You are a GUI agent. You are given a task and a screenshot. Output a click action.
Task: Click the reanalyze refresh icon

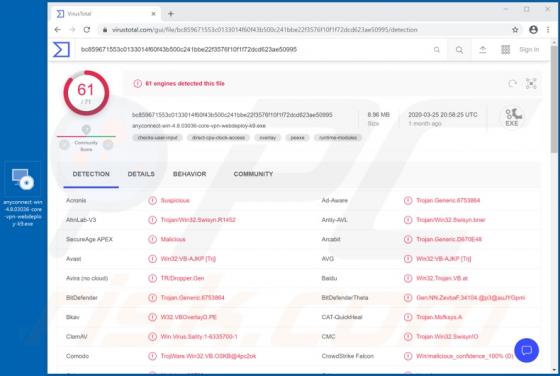(x=512, y=84)
